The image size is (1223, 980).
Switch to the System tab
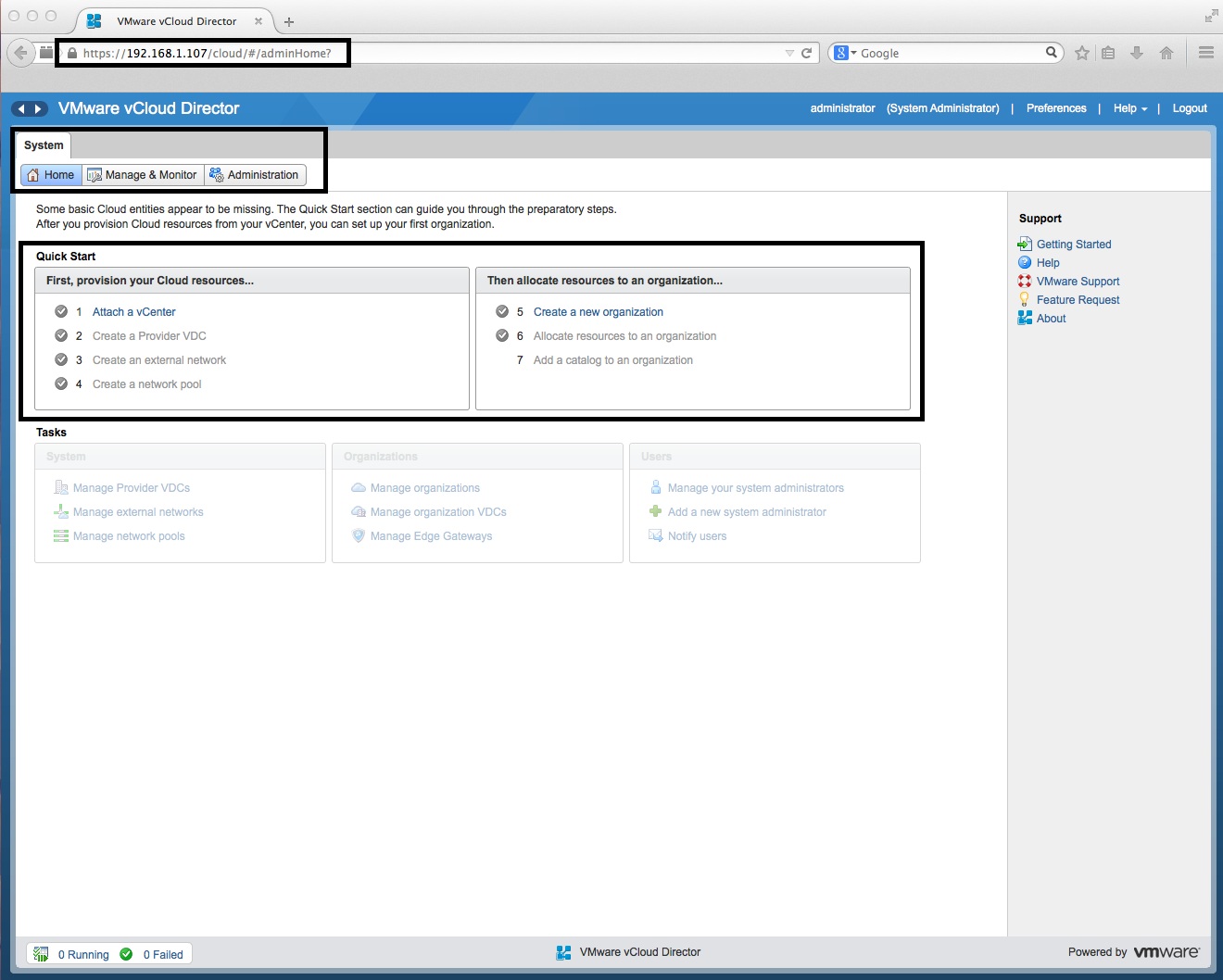coord(43,145)
